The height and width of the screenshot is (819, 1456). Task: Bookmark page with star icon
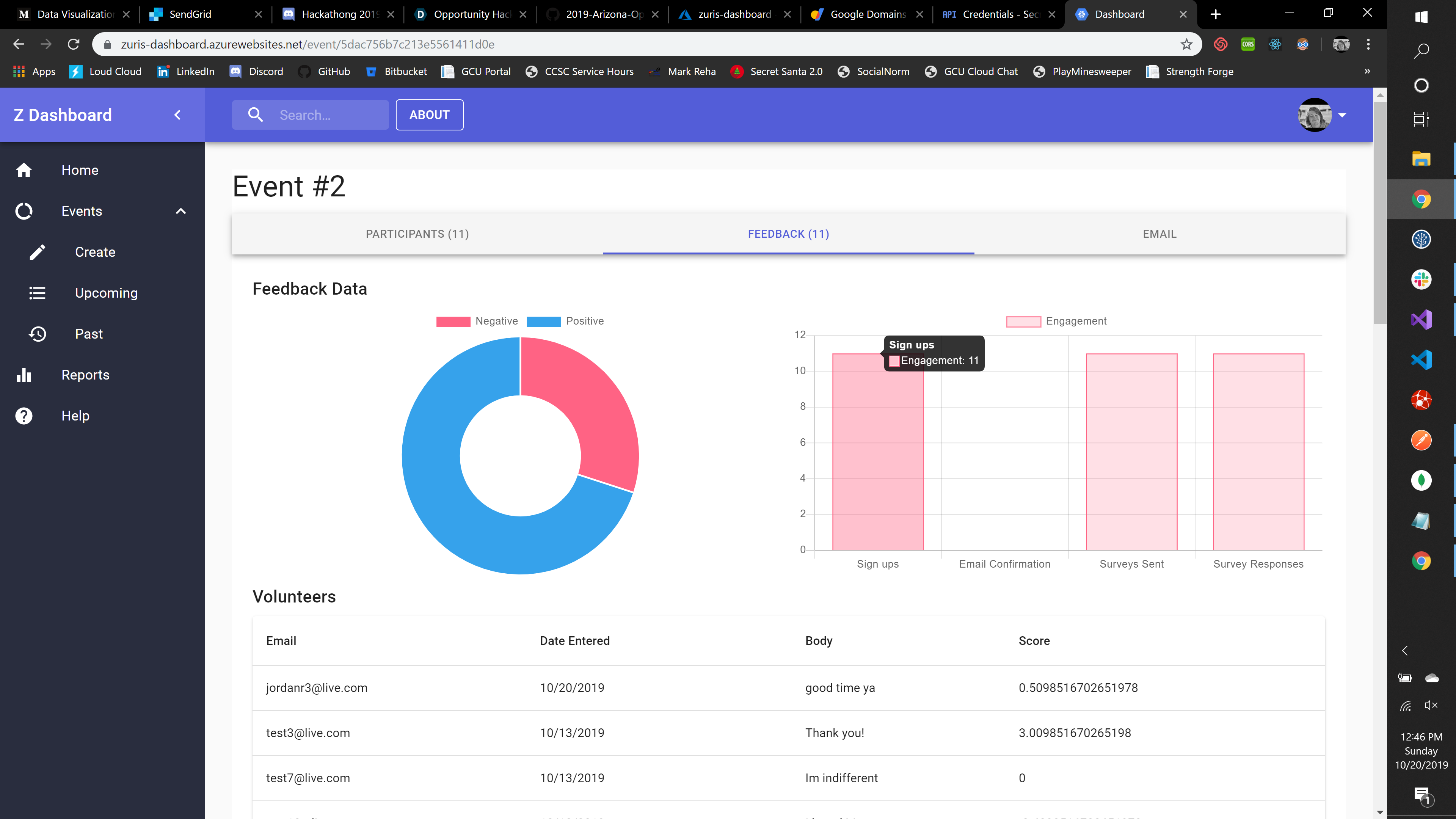(x=1186, y=44)
